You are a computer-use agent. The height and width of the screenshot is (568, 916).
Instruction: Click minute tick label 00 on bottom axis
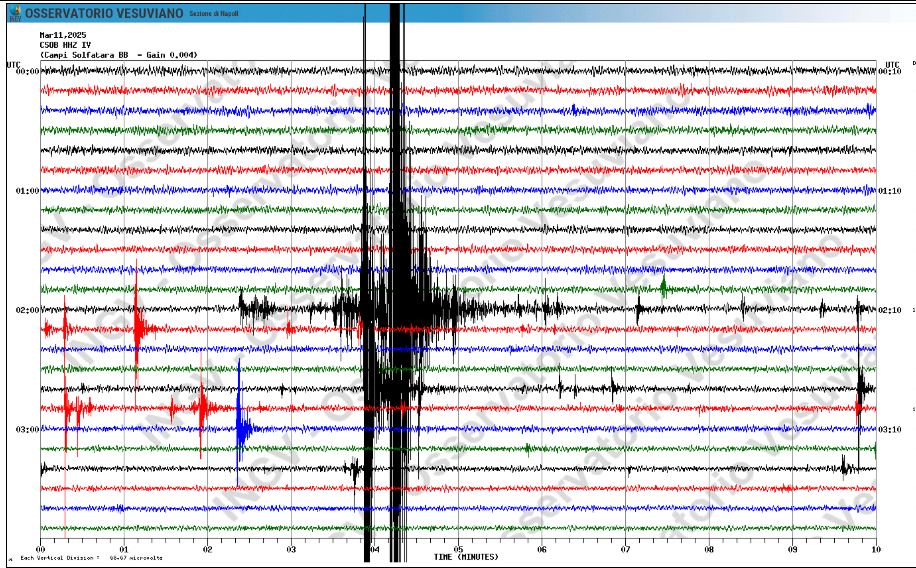tap(40, 549)
